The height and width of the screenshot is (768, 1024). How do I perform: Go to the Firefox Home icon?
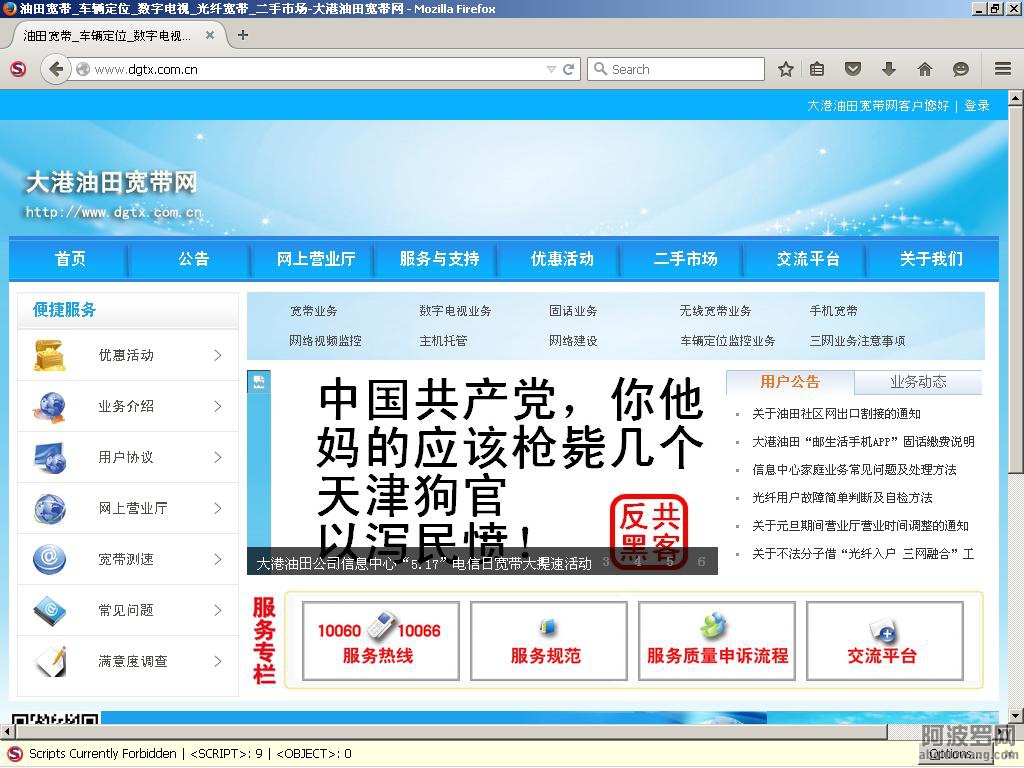coord(924,69)
